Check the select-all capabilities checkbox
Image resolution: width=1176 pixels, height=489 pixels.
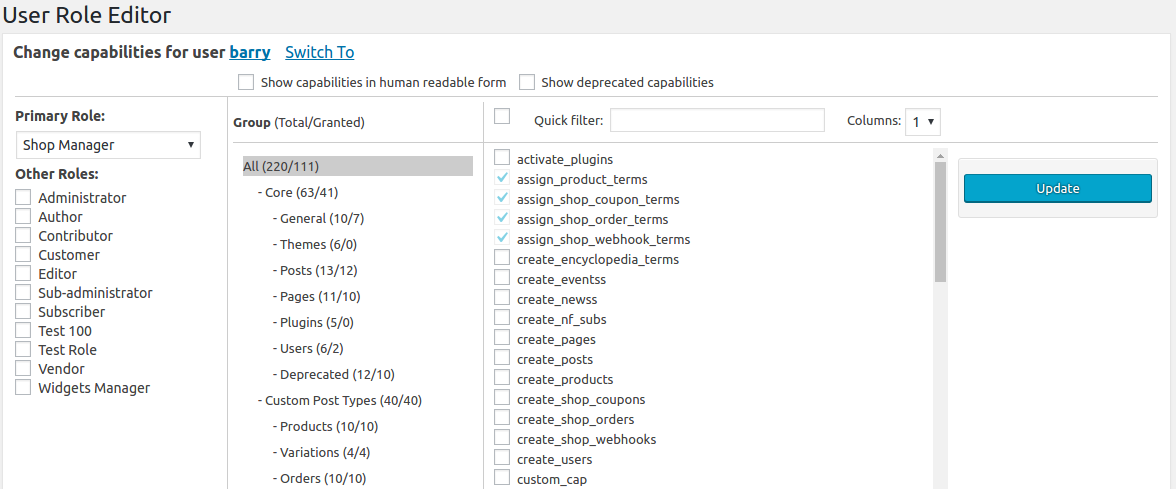[x=502, y=117]
